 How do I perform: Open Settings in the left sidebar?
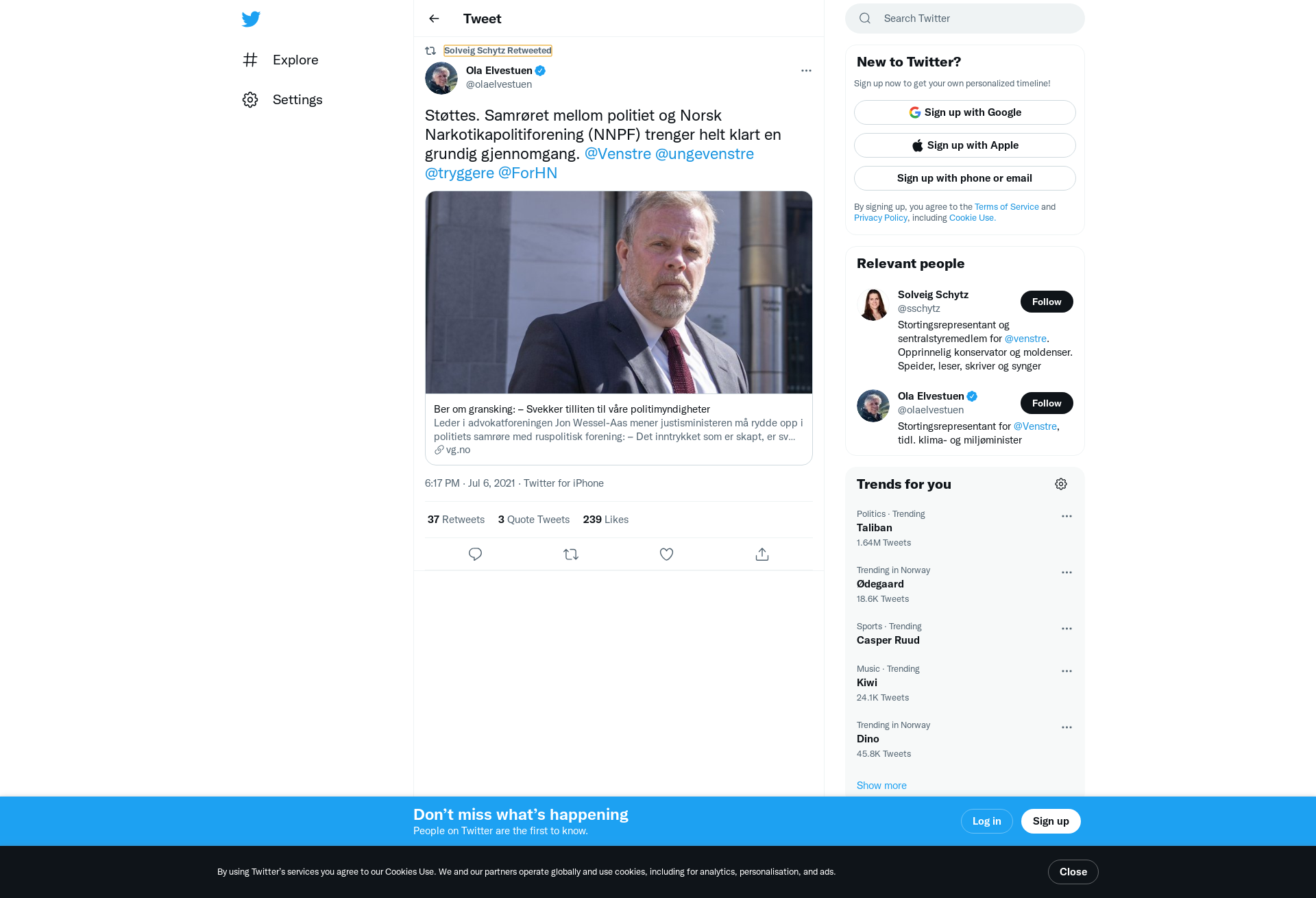coord(282,99)
